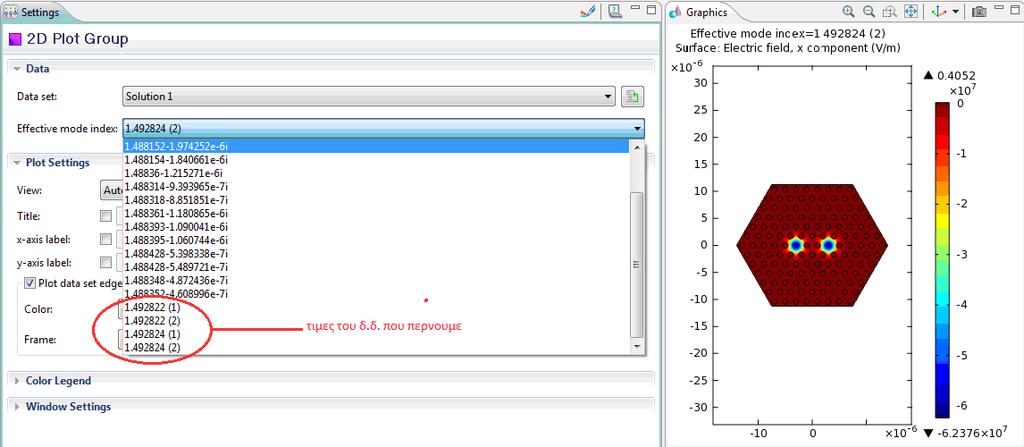Select the Zoom Box tool
1024x447 pixels.
pyautogui.click(x=889, y=12)
